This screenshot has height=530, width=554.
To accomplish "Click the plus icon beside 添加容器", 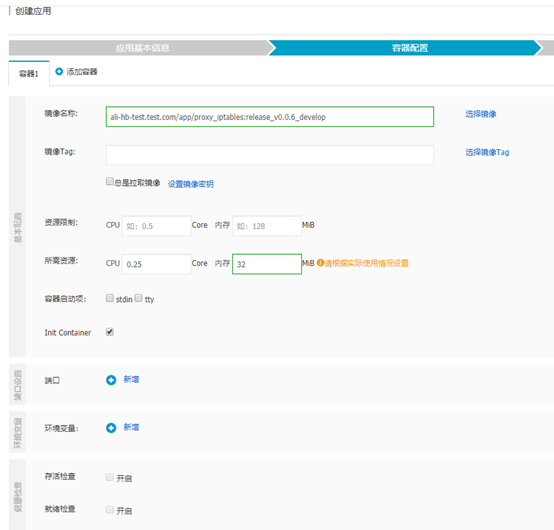I will [x=59, y=71].
